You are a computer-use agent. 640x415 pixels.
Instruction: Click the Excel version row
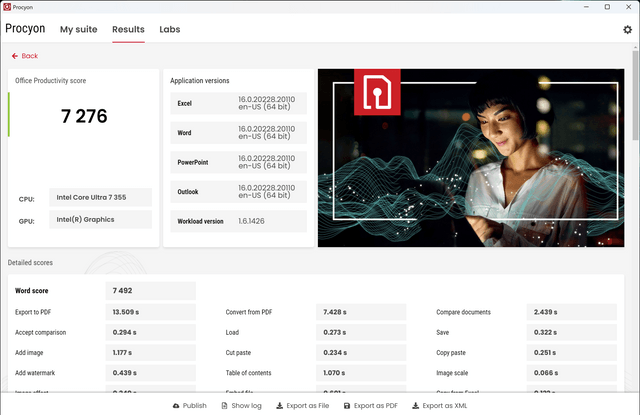pyautogui.click(x=238, y=103)
